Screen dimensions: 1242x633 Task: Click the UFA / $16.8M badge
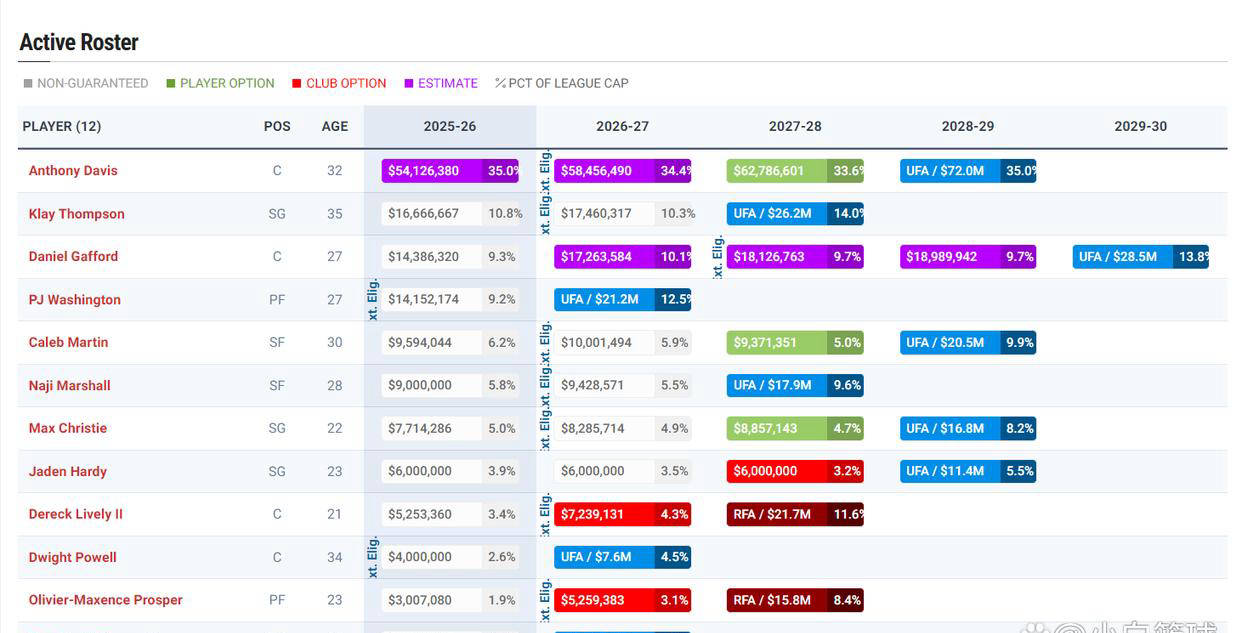[x=968, y=429]
